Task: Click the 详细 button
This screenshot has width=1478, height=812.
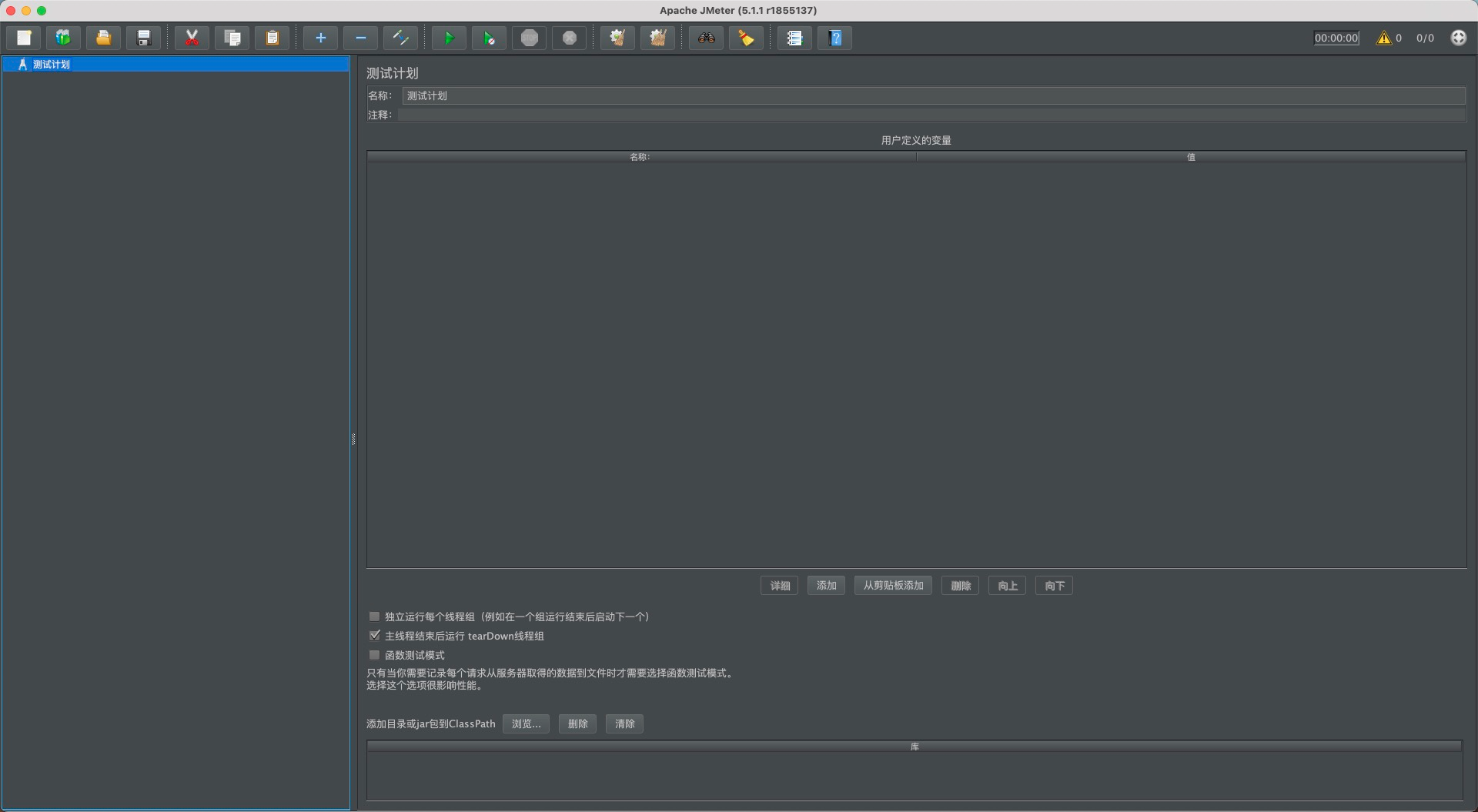Action: click(779, 586)
